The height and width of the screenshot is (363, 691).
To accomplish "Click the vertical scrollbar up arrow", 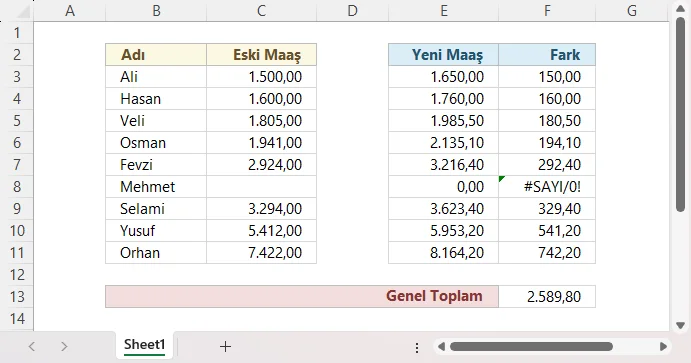I will point(680,8).
